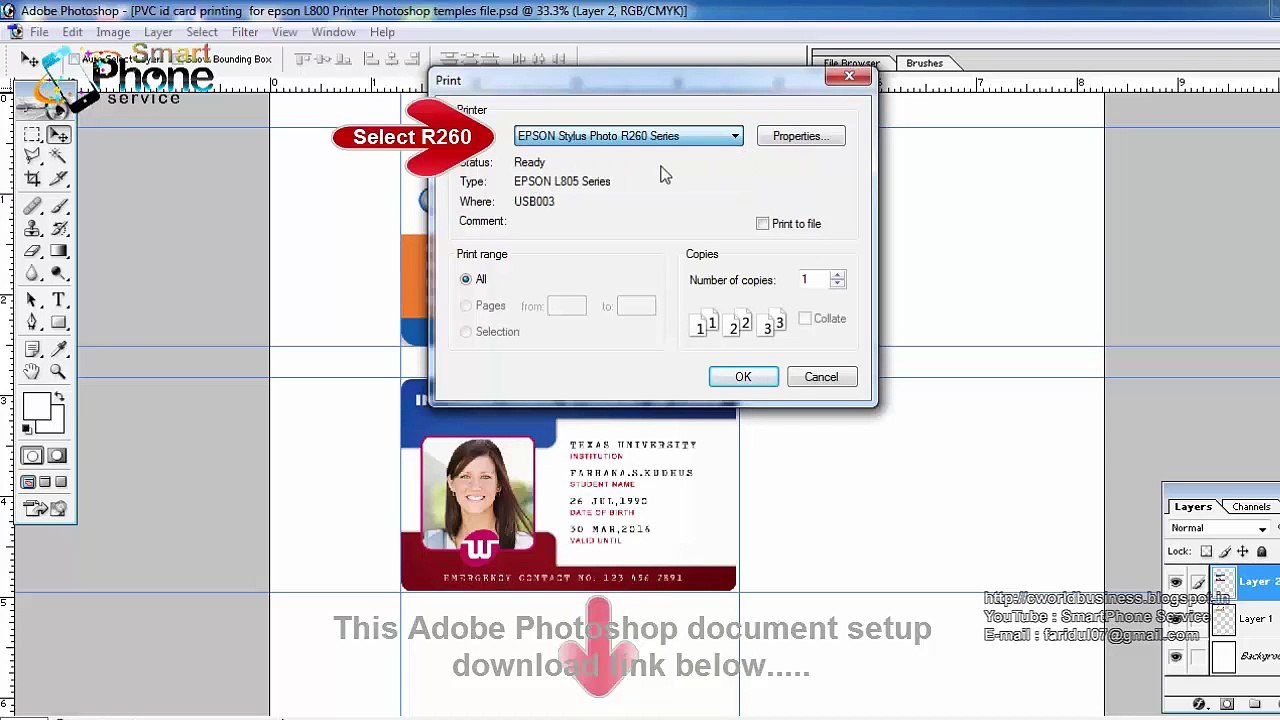Select the Dodge tool
This screenshot has height=720, width=1280.
pos(58,273)
